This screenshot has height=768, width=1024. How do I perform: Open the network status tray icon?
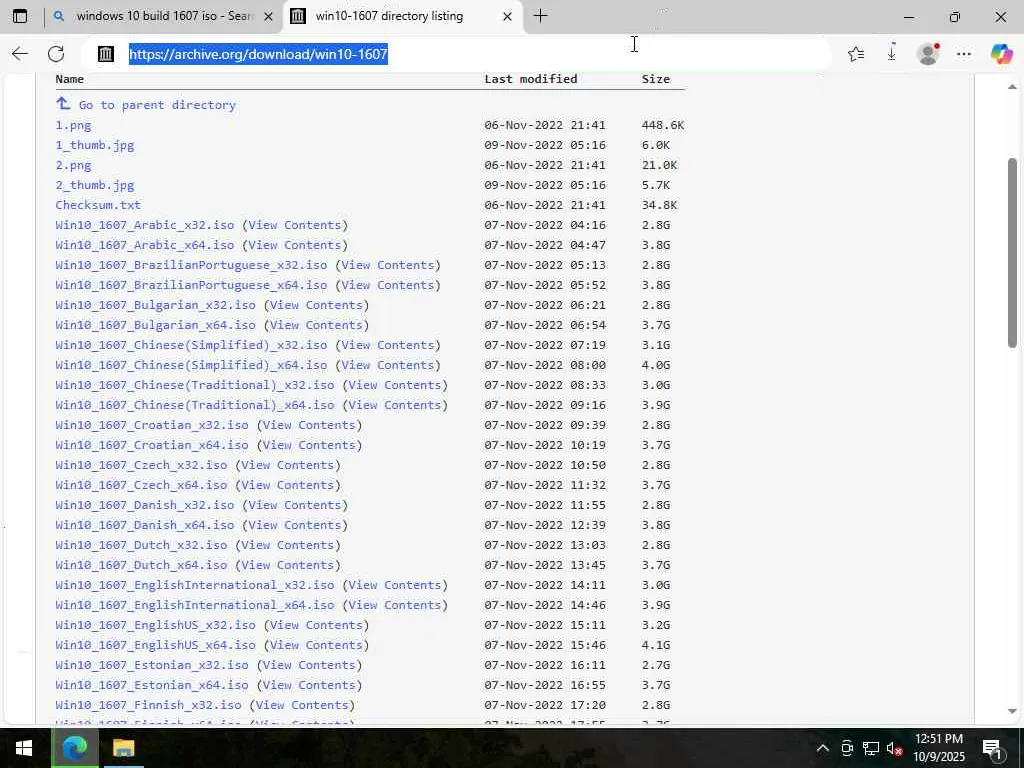tap(871, 748)
